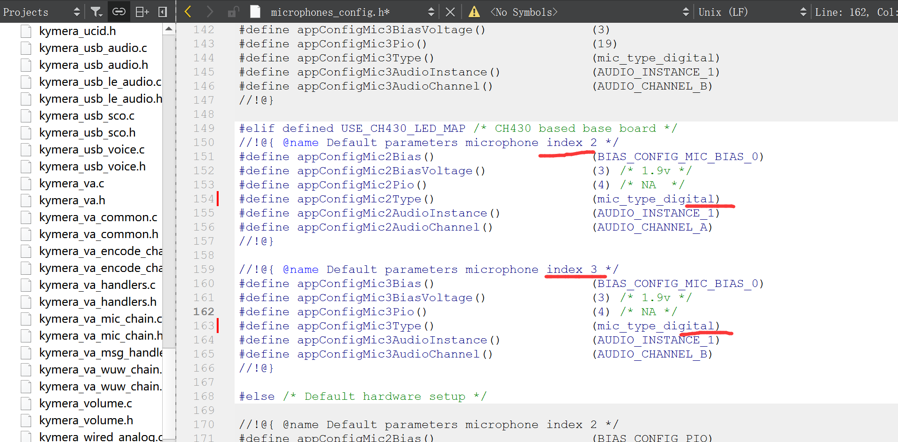Image resolution: width=898 pixels, height=442 pixels.
Task: Open kymera_usb_audio.h file
Action: click(x=93, y=65)
